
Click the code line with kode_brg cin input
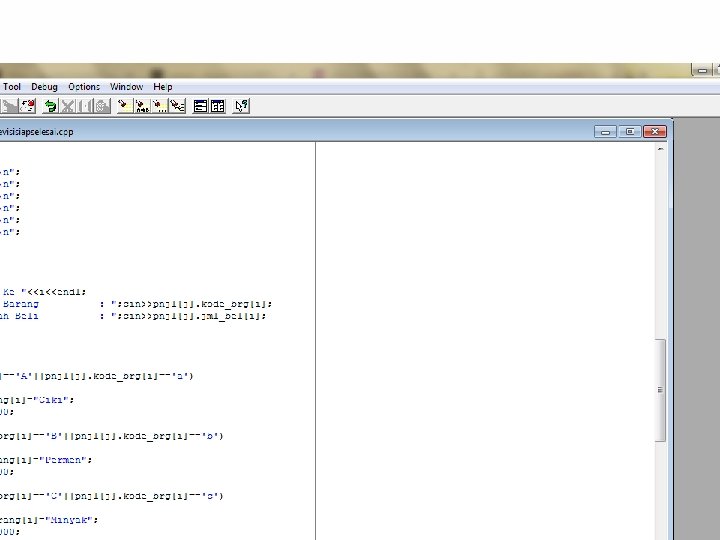click(136, 304)
